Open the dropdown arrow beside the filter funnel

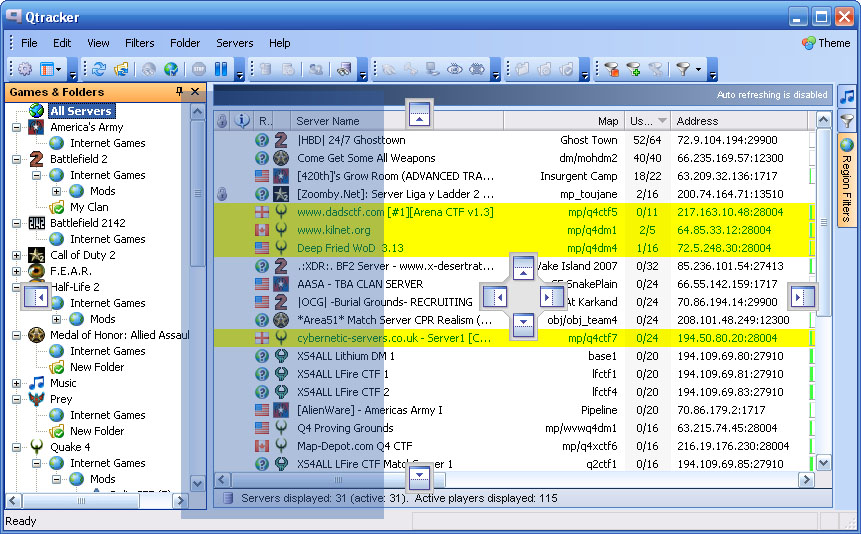click(698, 69)
